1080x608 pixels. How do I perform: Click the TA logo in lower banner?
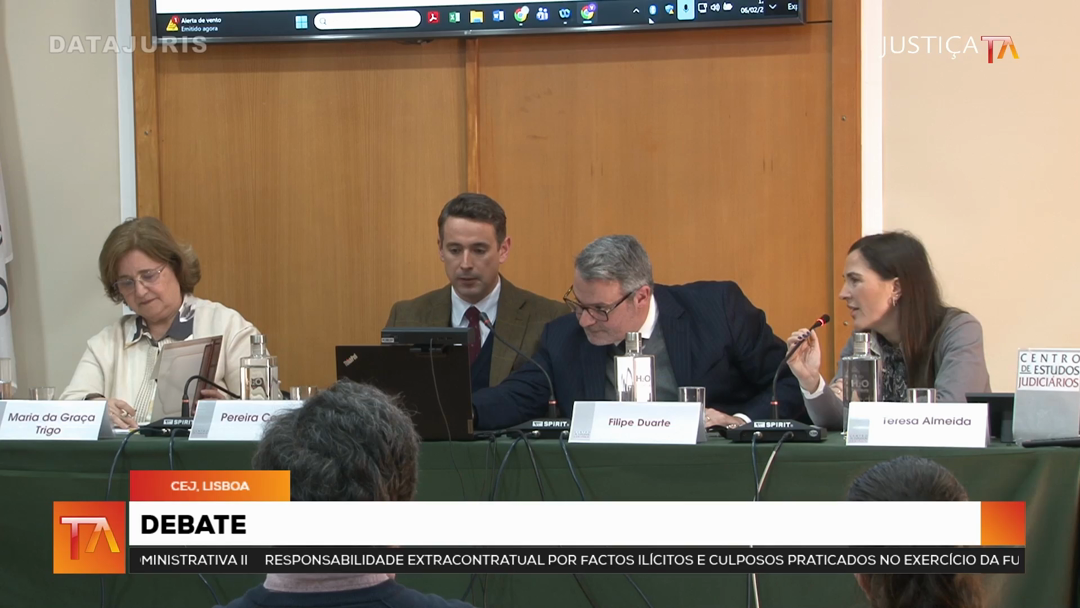pos(89,537)
